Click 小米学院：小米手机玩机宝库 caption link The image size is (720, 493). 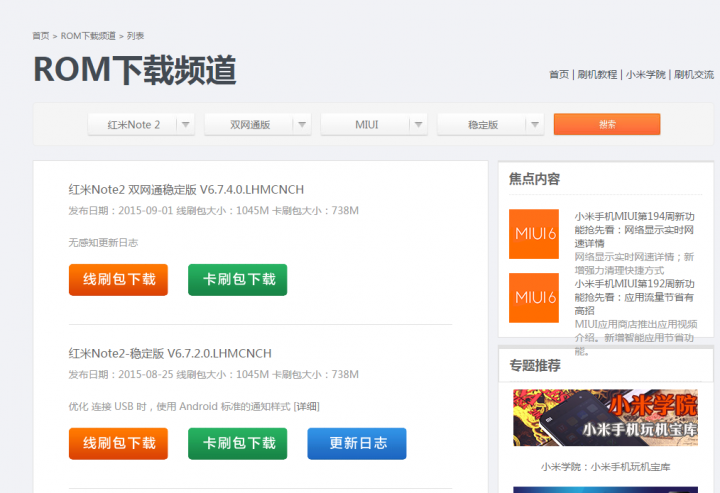pos(605,467)
